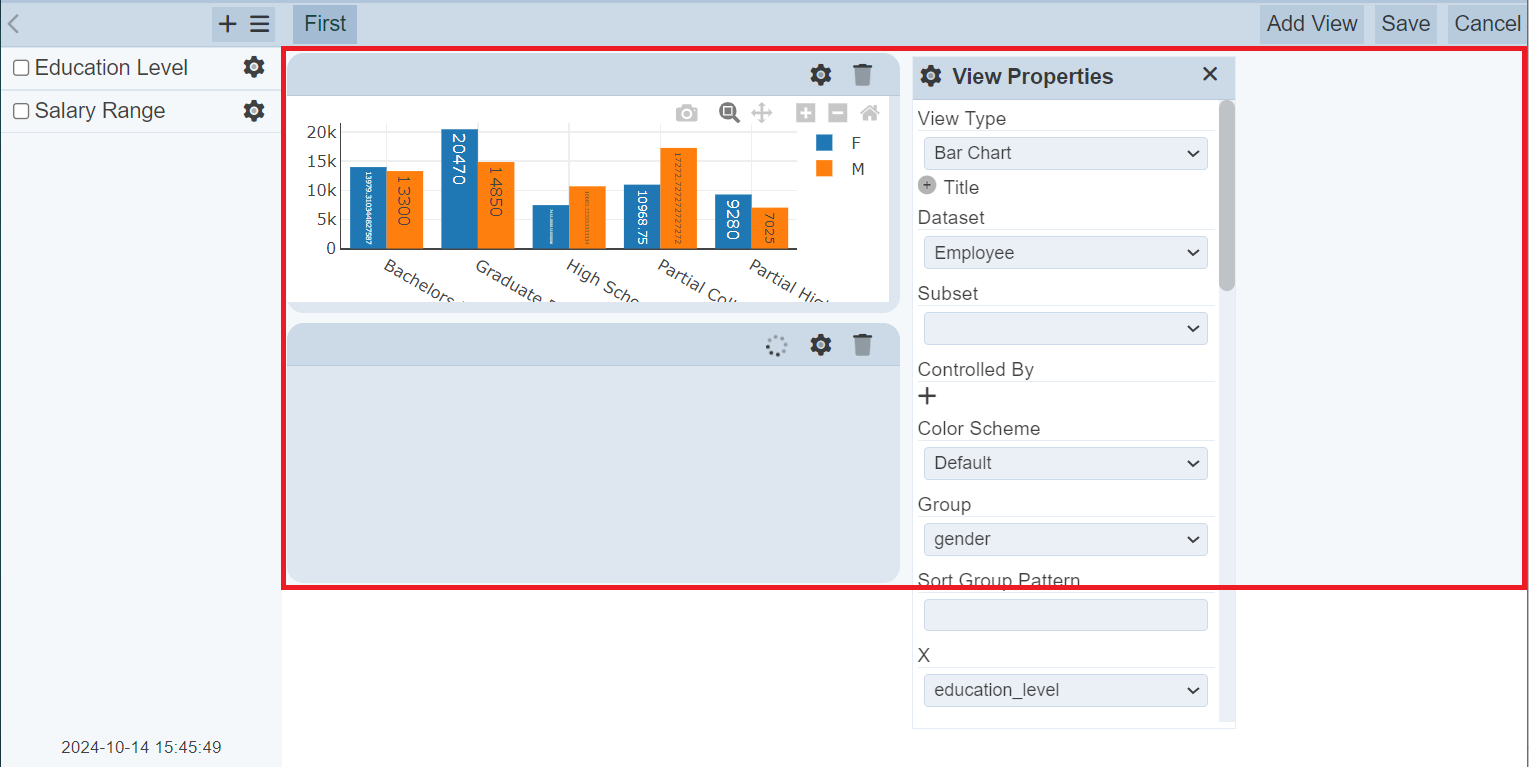This screenshot has height=767, width=1529.
Task: Click the orange bar labeled 14850
Action: [496, 205]
